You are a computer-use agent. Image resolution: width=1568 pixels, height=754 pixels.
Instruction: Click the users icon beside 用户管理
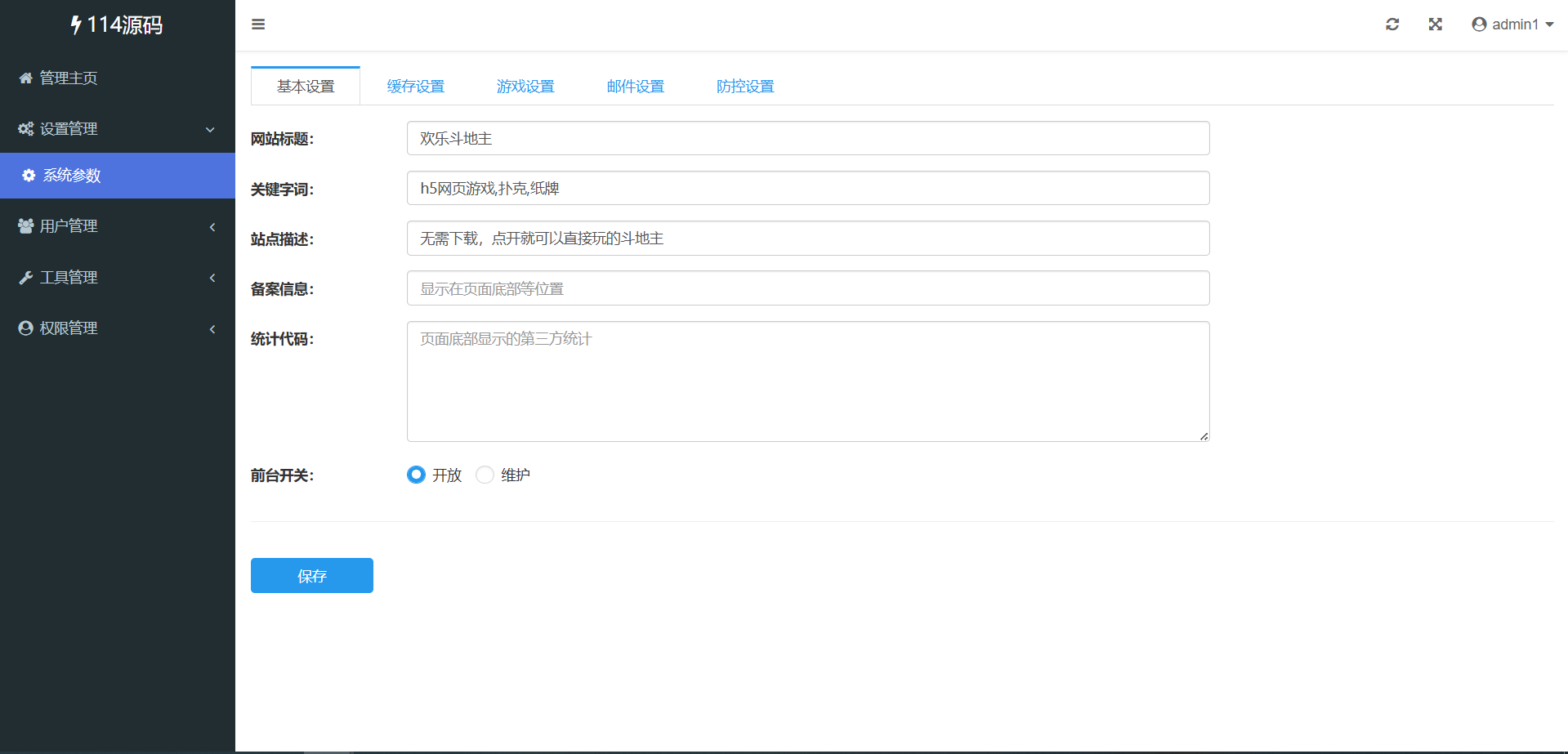pos(26,226)
